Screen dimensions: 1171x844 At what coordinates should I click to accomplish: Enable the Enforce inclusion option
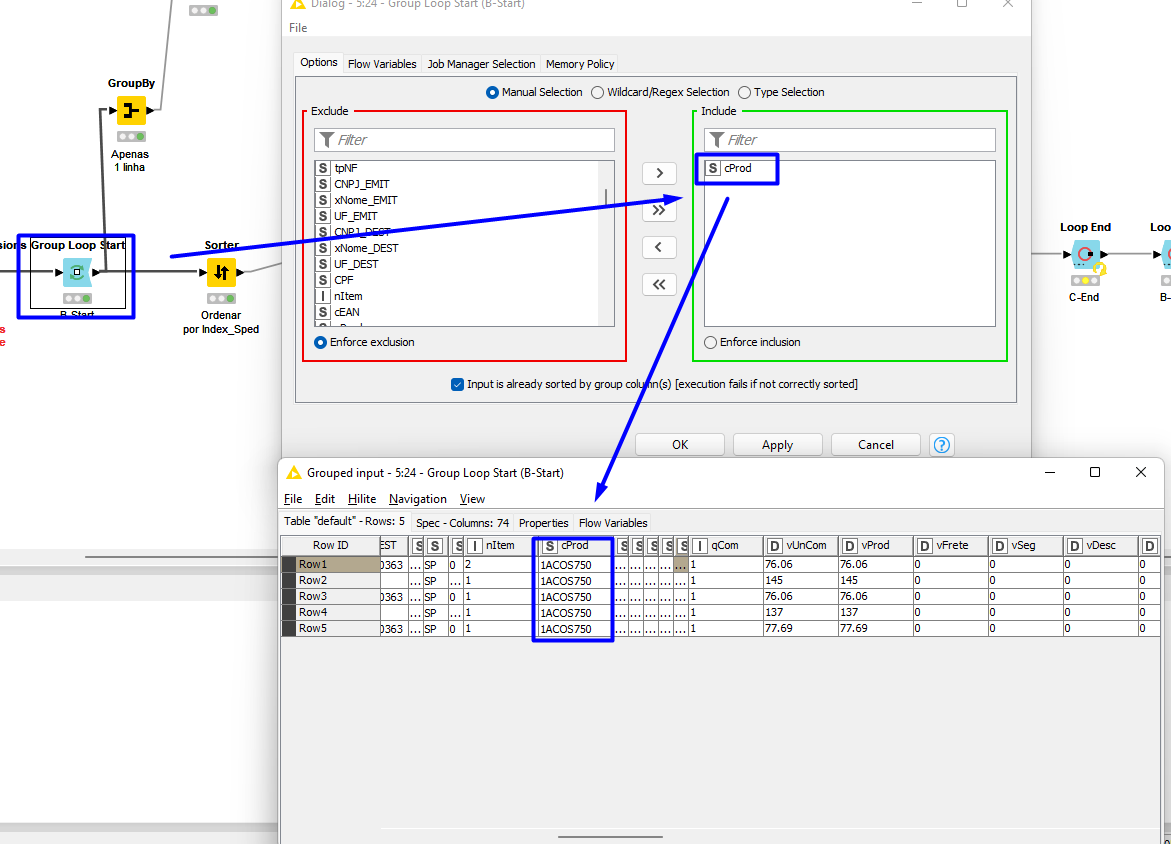point(710,342)
